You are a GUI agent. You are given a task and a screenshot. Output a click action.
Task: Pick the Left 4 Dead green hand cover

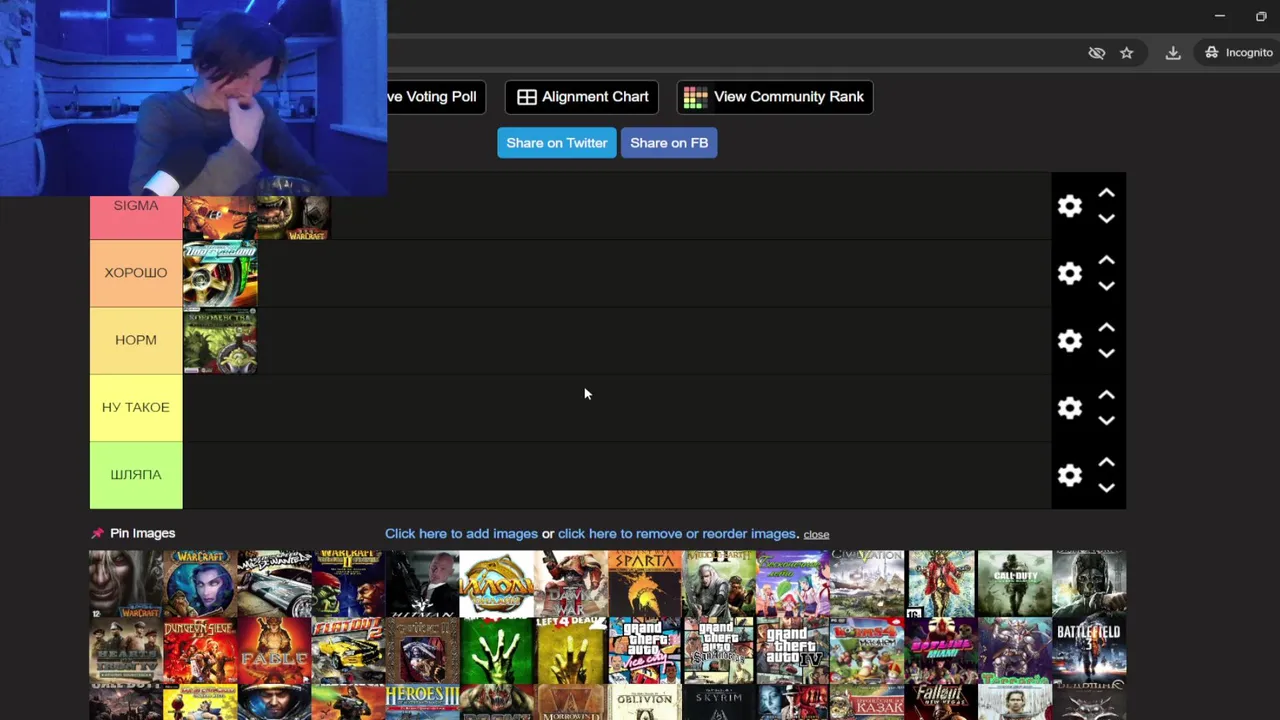pos(497,651)
